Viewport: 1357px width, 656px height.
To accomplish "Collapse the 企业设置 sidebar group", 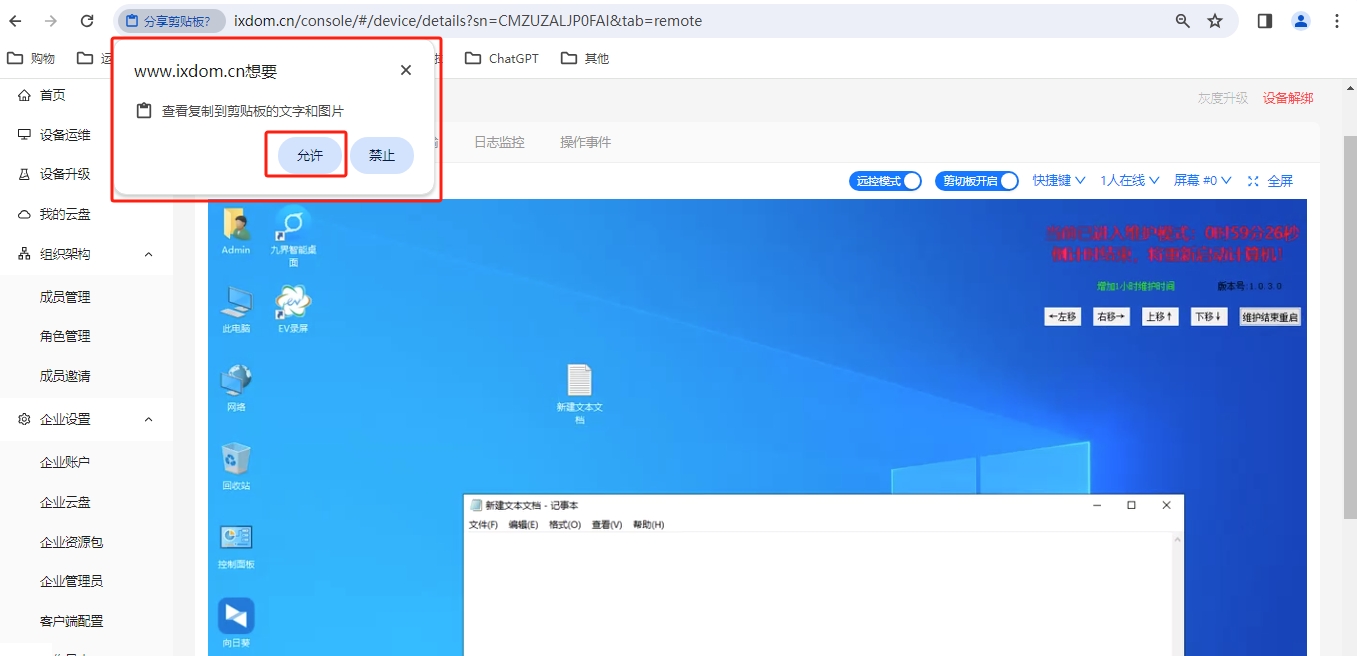I will coord(86,420).
